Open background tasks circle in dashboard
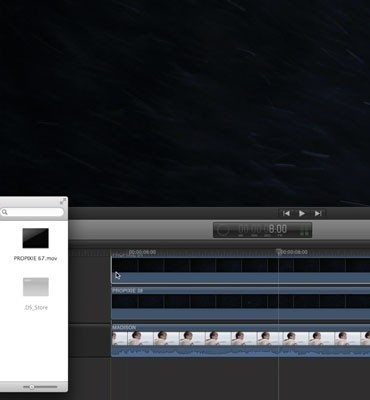Image resolution: width=370 pixels, height=400 pixels. click(x=223, y=230)
